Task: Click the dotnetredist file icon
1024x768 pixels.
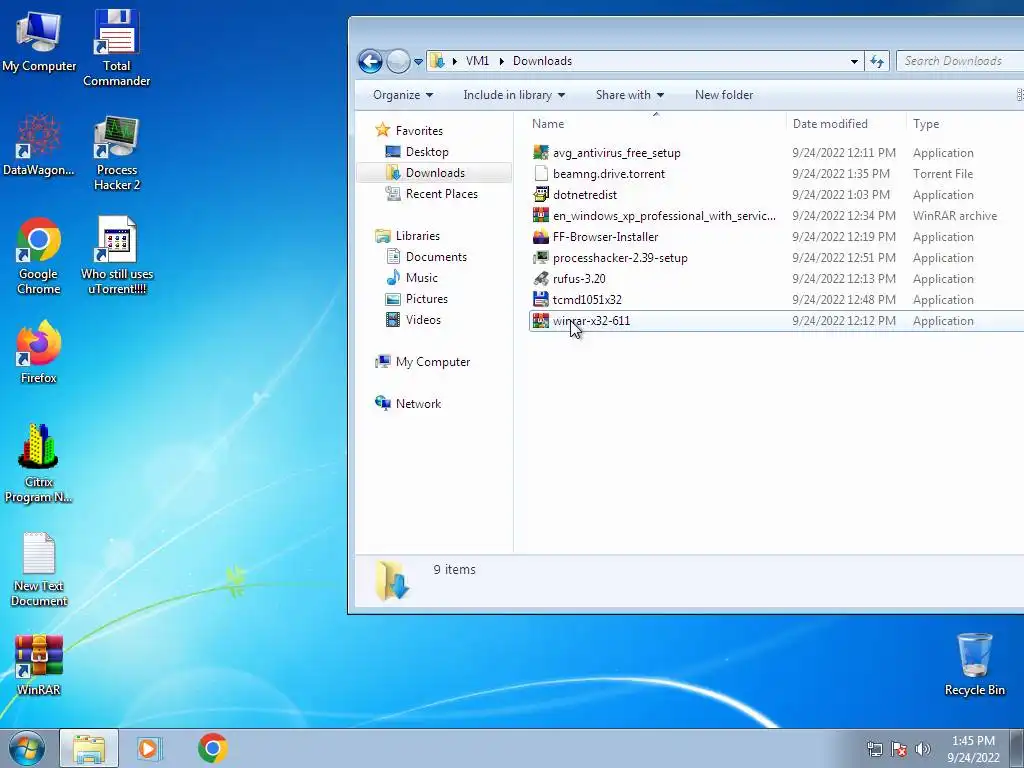Action: pyautogui.click(x=541, y=195)
